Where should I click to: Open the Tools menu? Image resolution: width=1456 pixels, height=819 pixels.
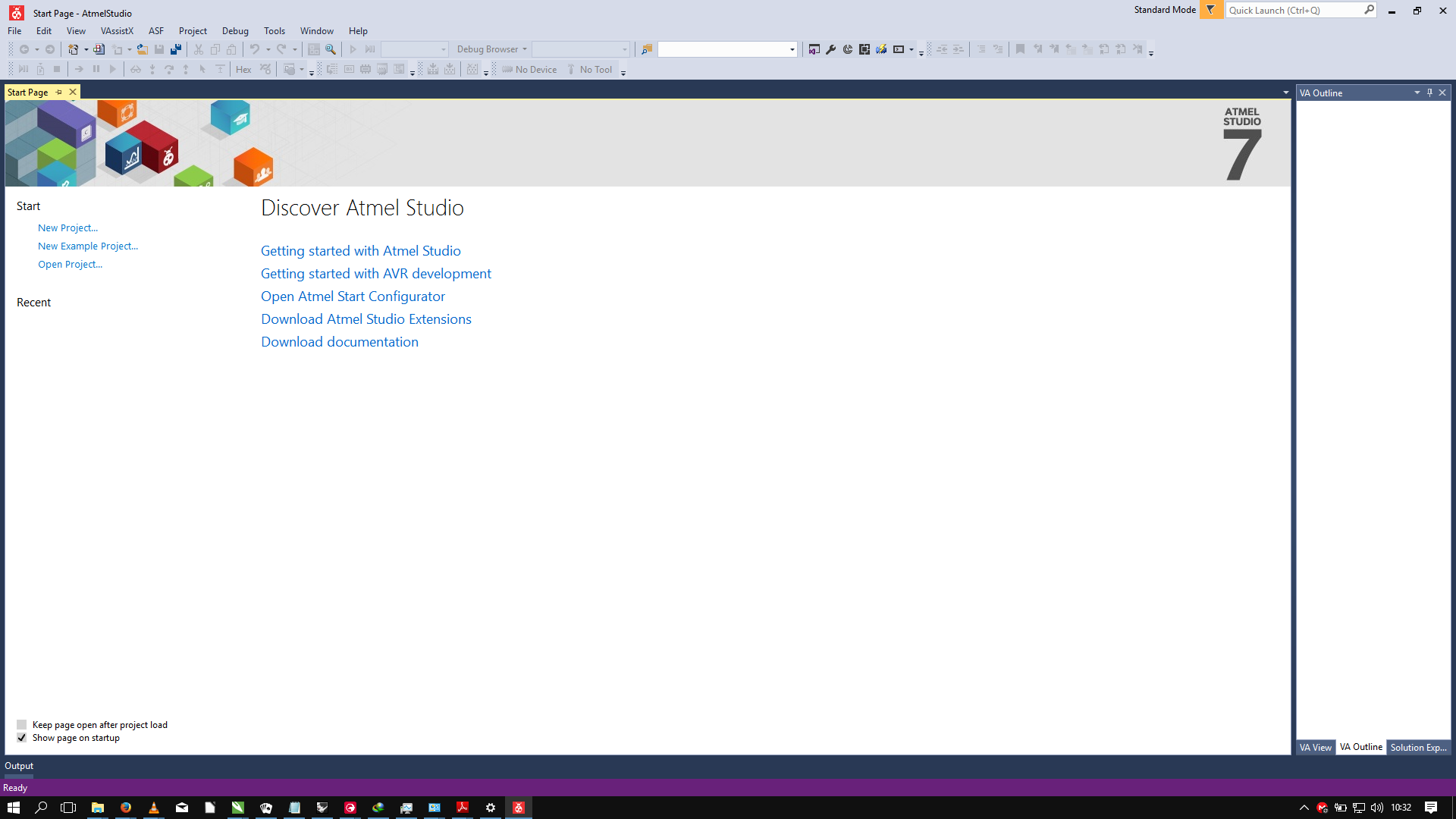[x=275, y=31]
